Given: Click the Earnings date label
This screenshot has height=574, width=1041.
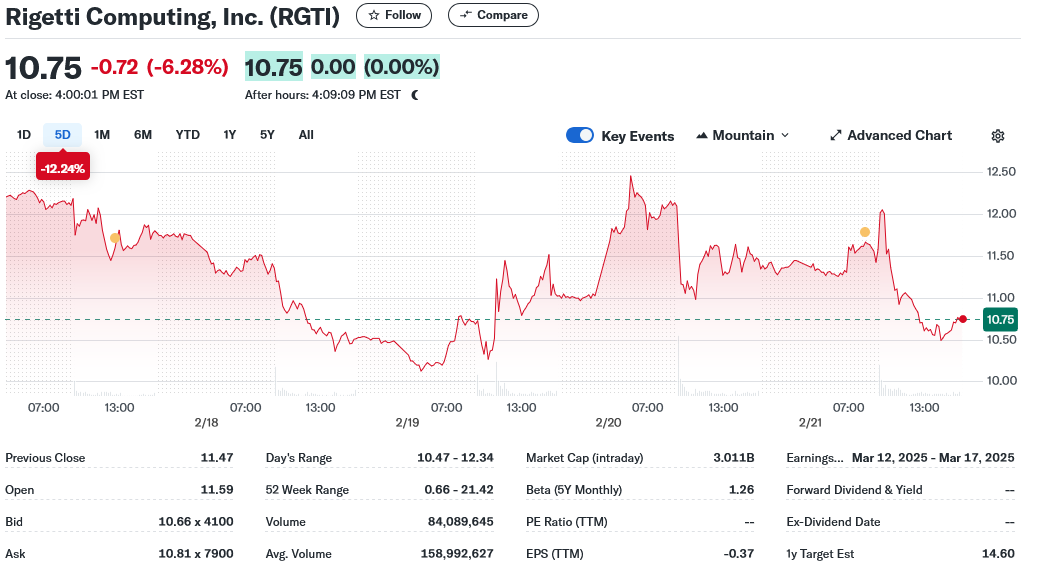Looking at the screenshot, I should 814,458.
